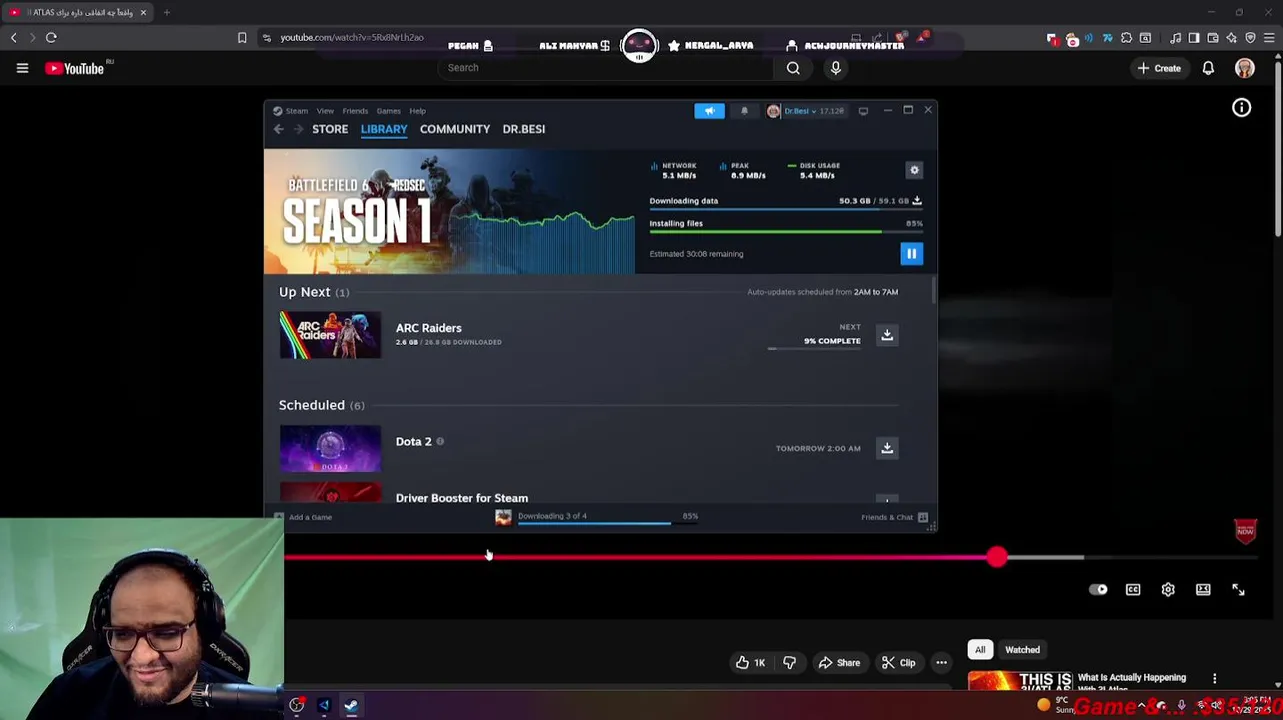Like the video
The image size is (1283, 720).
pyautogui.click(x=750, y=663)
